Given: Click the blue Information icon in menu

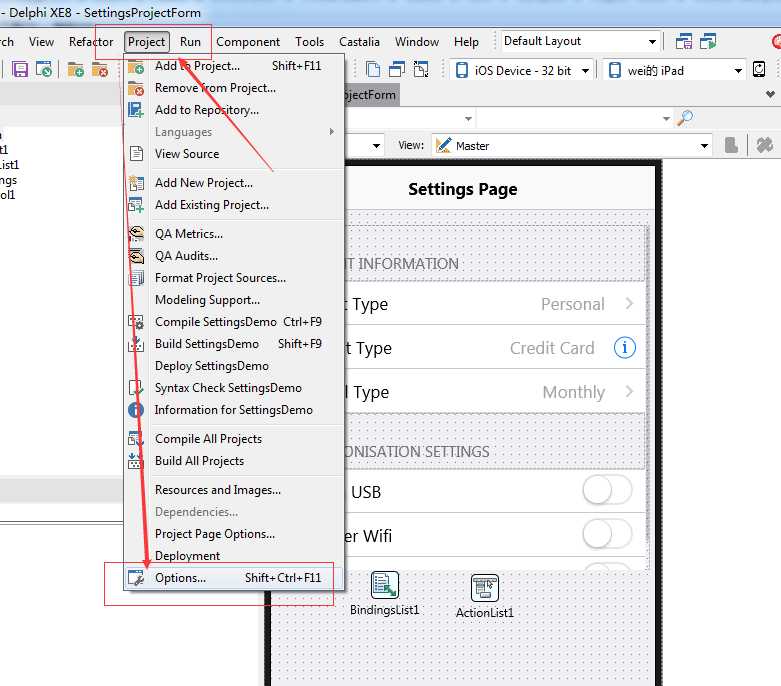Looking at the screenshot, I should (x=136, y=410).
